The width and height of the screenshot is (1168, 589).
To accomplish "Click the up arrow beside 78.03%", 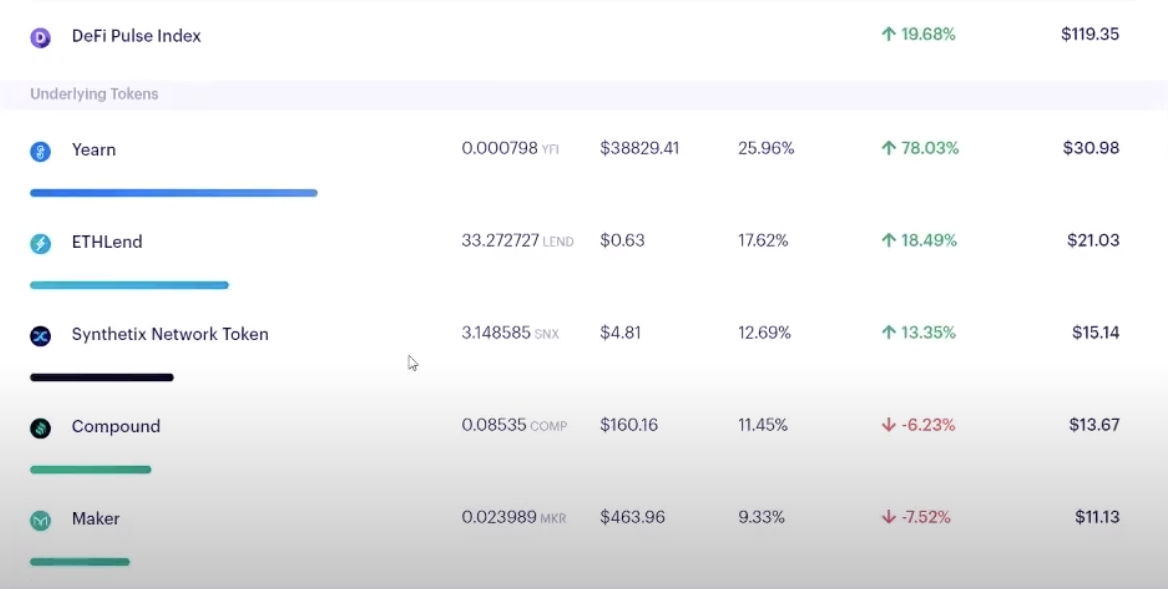I will (888, 148).
